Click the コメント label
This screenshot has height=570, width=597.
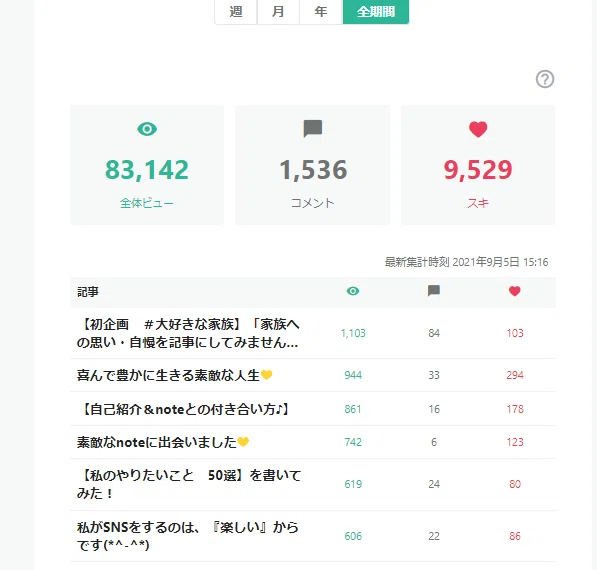click(x=313, y=203)
